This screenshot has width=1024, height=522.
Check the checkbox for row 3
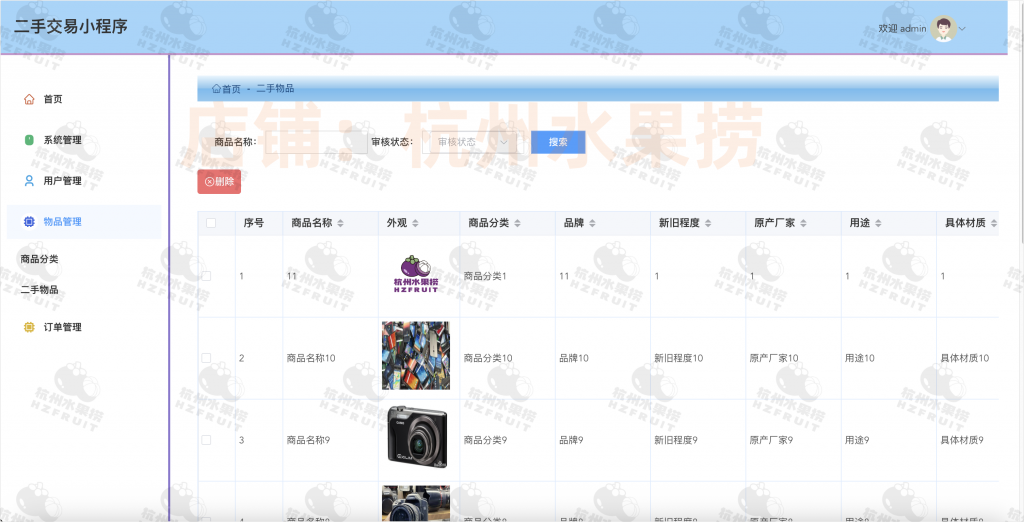click(x=206, y=440)
